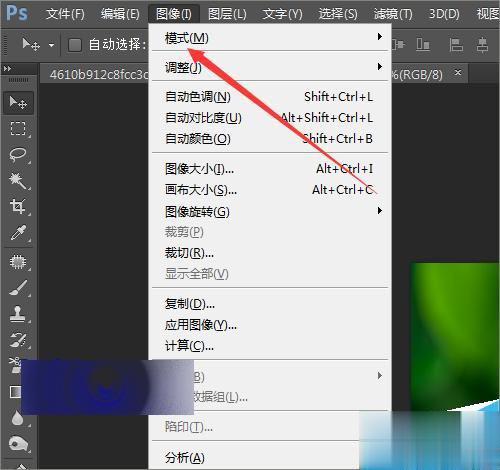The image size is (500, 470).
Task: Choose 应用图像(Y)... from menu
Action: coord(270,325)
